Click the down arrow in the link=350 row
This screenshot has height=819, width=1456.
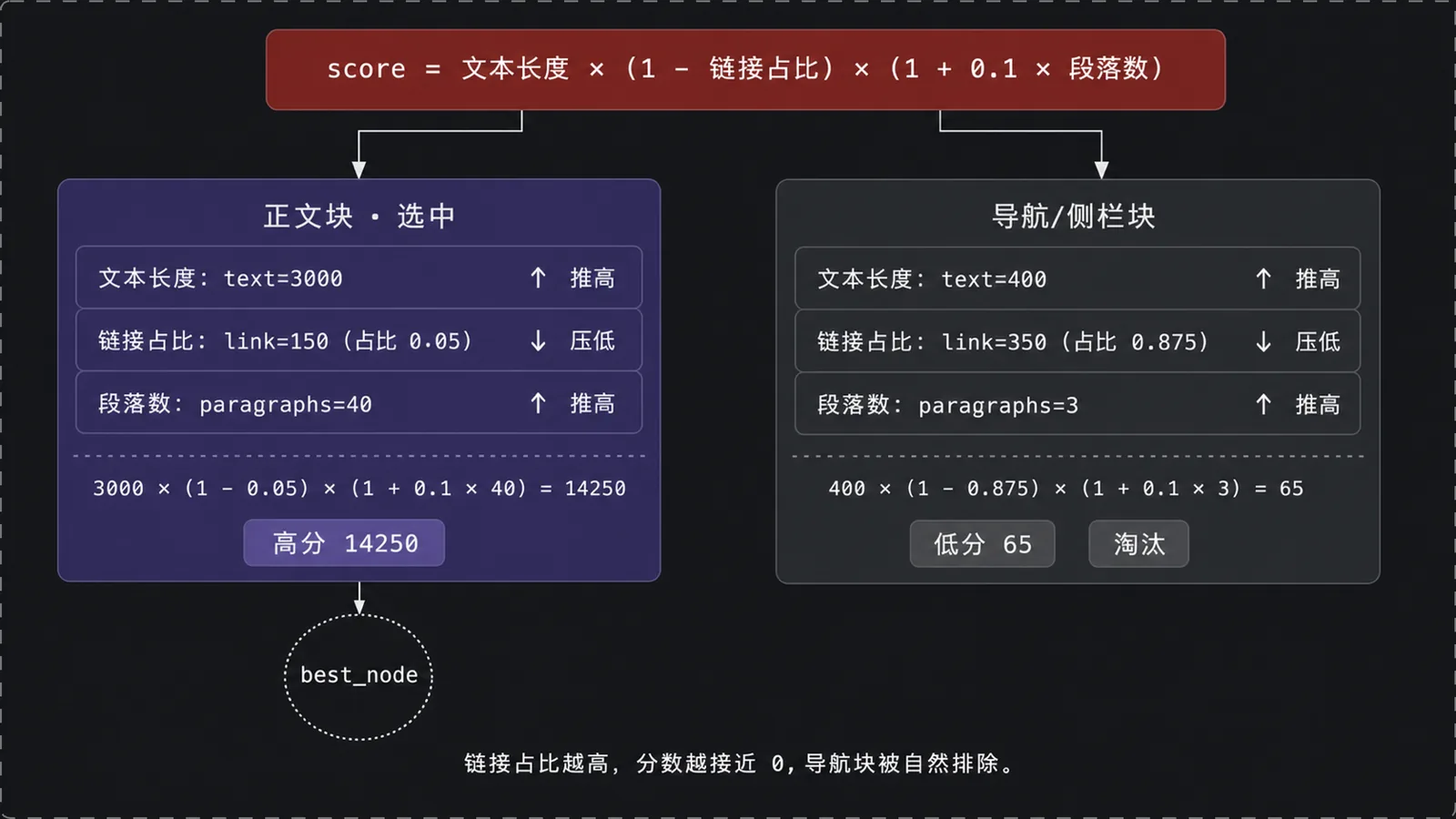(1263, 341)
